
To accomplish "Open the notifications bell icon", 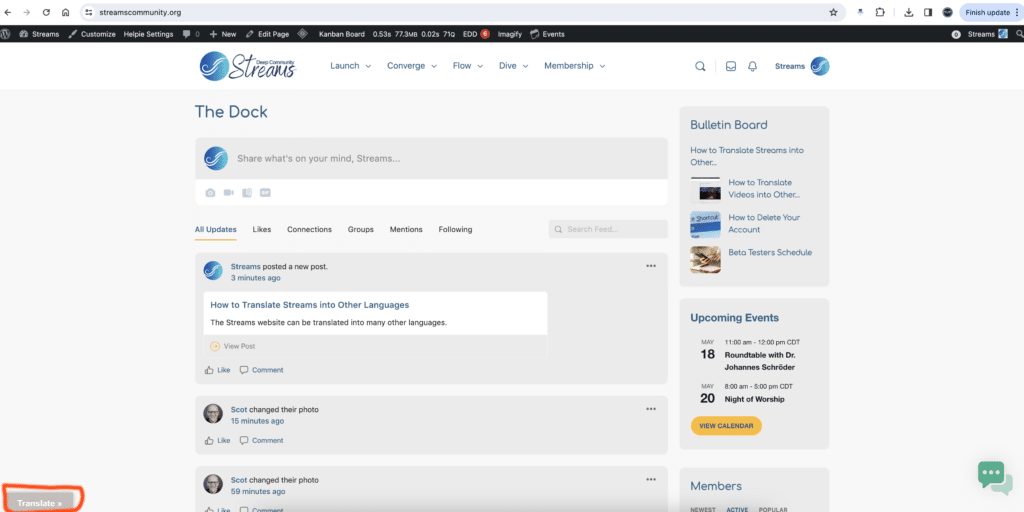I will (x=752, y=66).
